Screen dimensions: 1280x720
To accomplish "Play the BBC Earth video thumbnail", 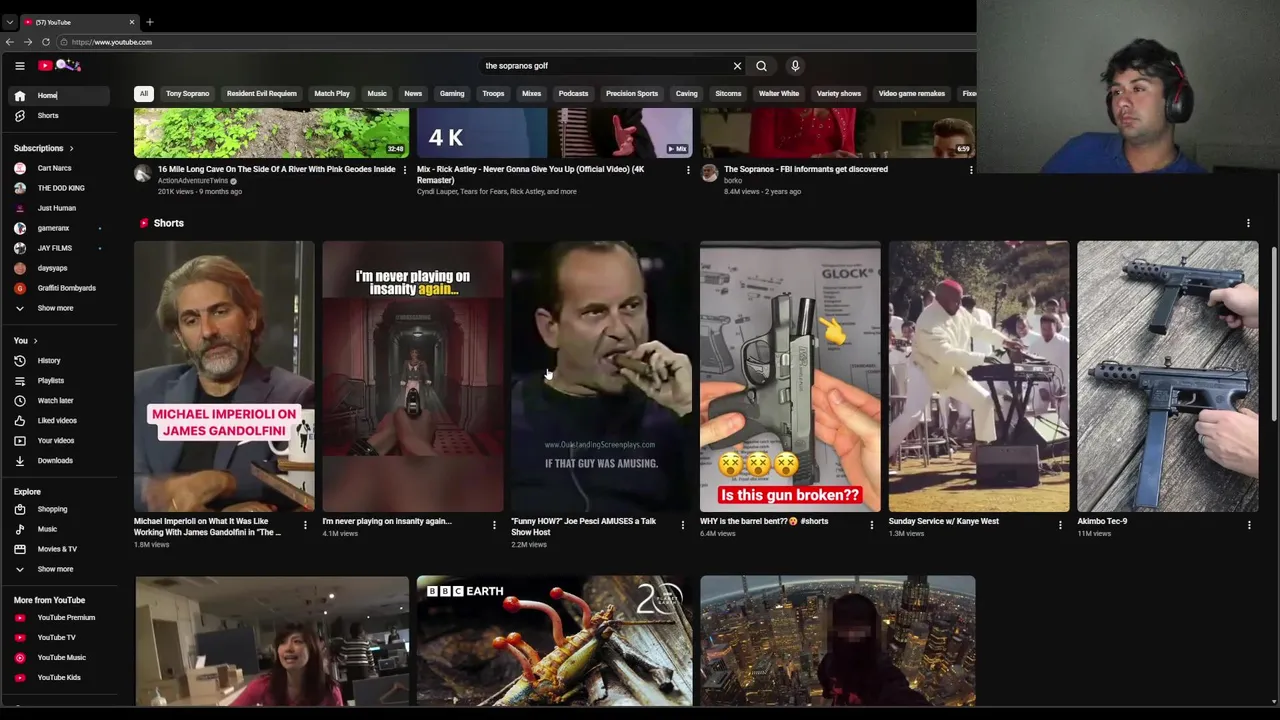I will pyautogui.click(x=554, y=641).
